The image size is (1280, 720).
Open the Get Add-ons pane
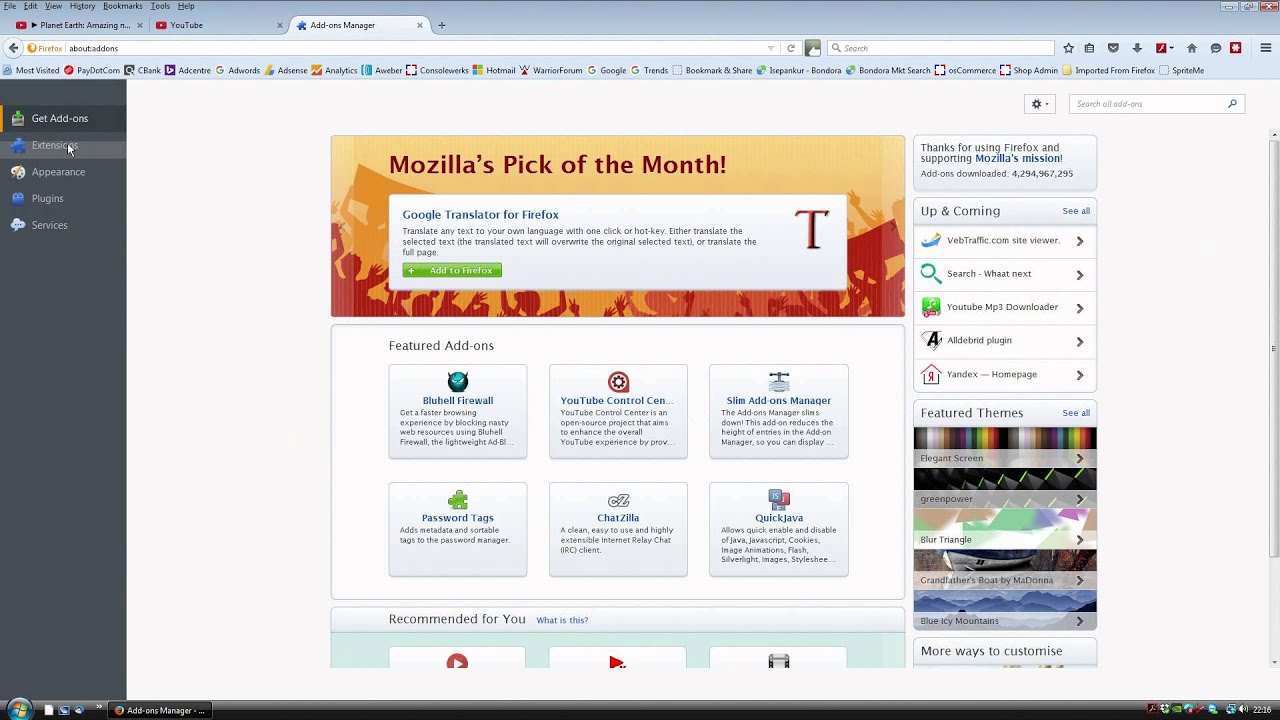click(63, 118)
